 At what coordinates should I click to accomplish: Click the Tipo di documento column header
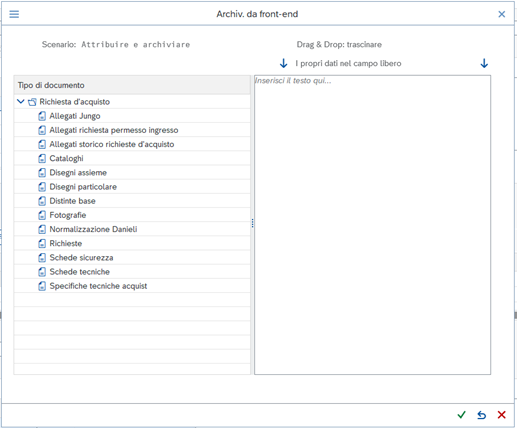point(132,85)
